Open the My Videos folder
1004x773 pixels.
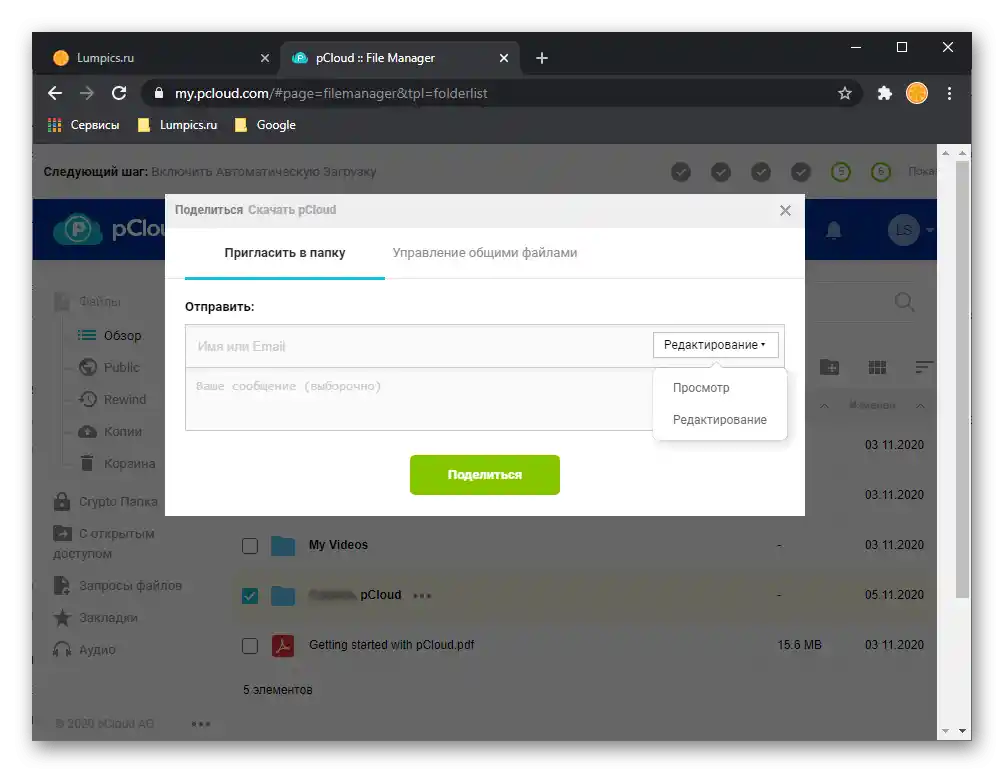click(x=338, y=545)
